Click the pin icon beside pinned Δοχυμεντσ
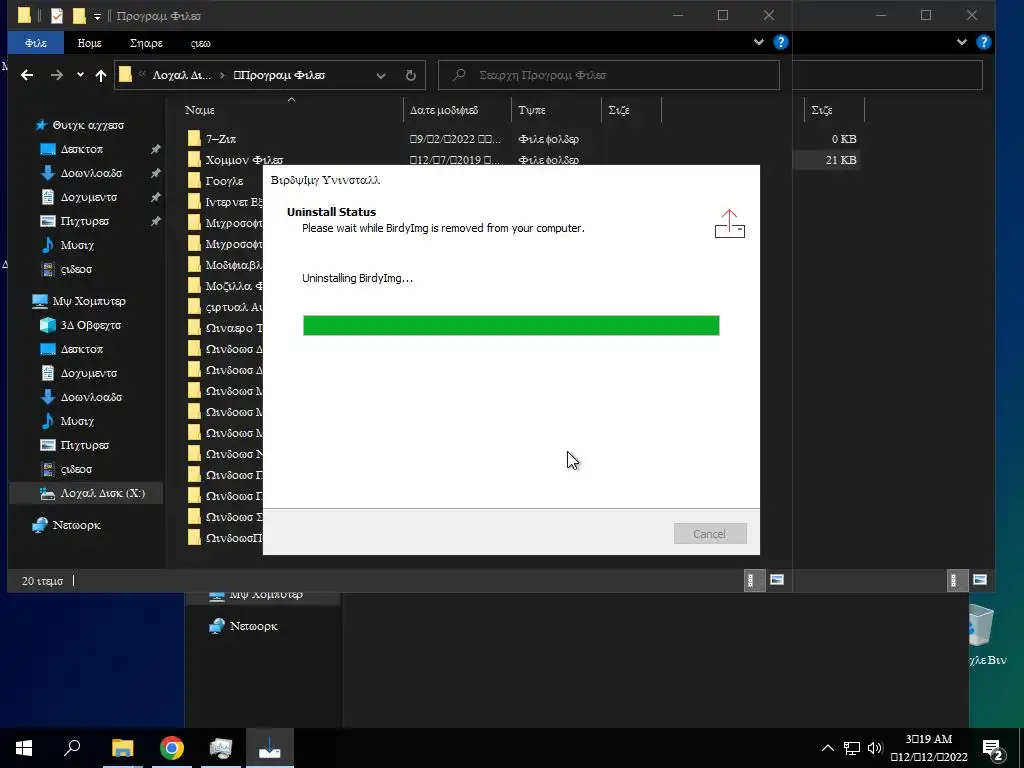1024x768 pixels. point(155,197)
